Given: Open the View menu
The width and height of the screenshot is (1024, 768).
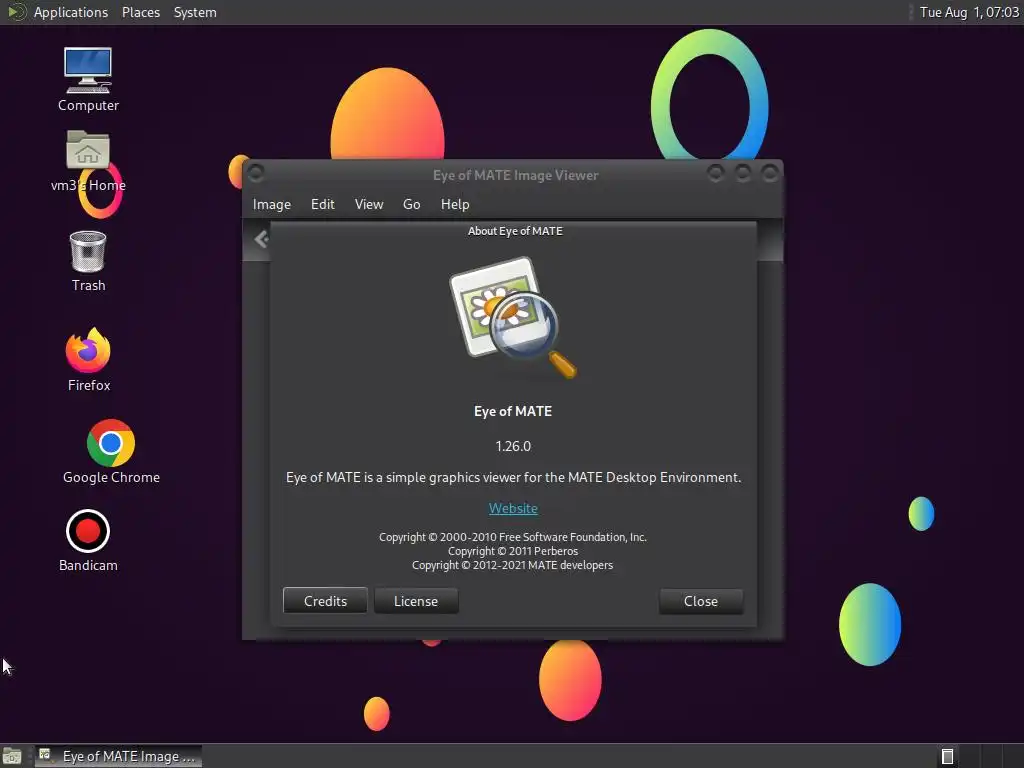Looking at the screenshot, I should (369, 204).
